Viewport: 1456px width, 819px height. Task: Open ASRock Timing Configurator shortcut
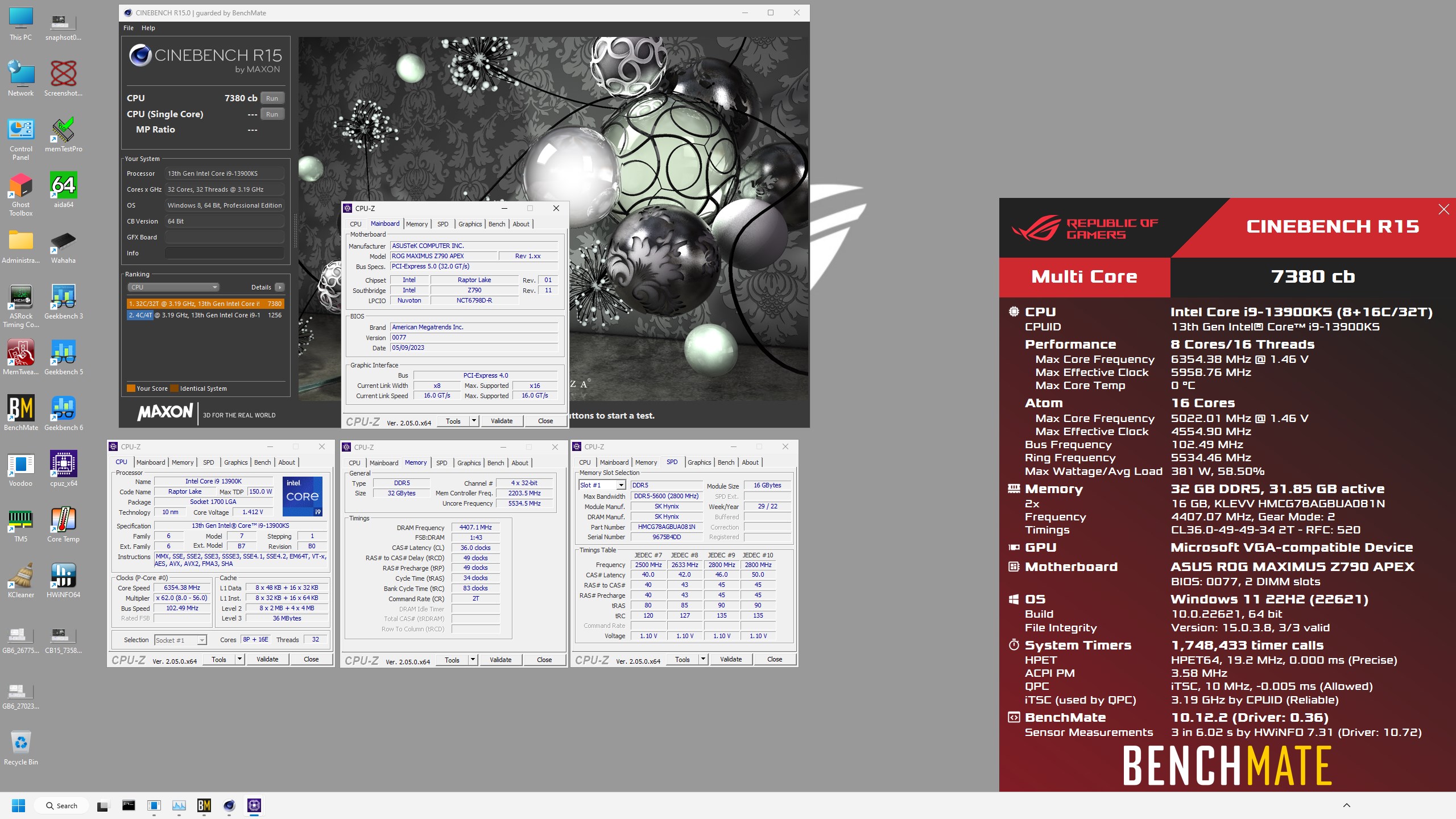[x=20, y=307]
